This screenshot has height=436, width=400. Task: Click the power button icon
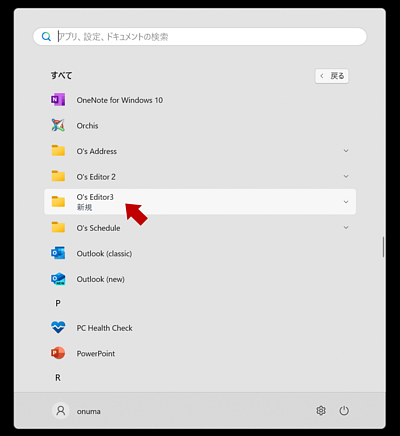[344, 411]
